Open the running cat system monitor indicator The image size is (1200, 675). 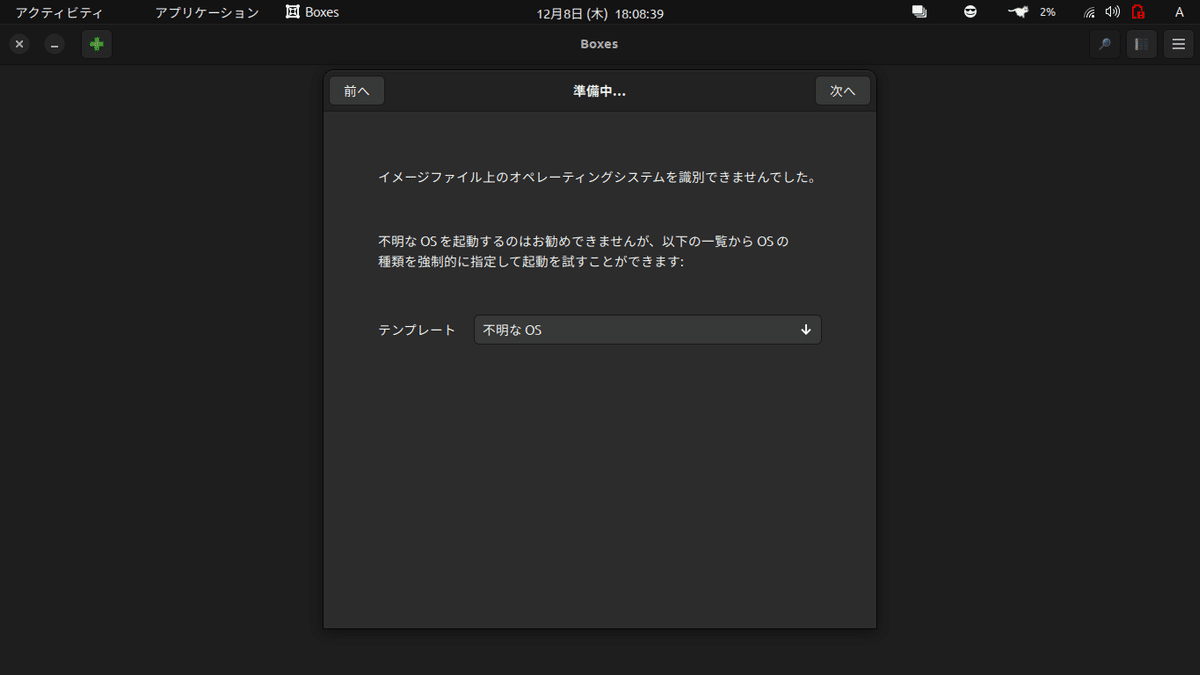[x=1016, y=13]
